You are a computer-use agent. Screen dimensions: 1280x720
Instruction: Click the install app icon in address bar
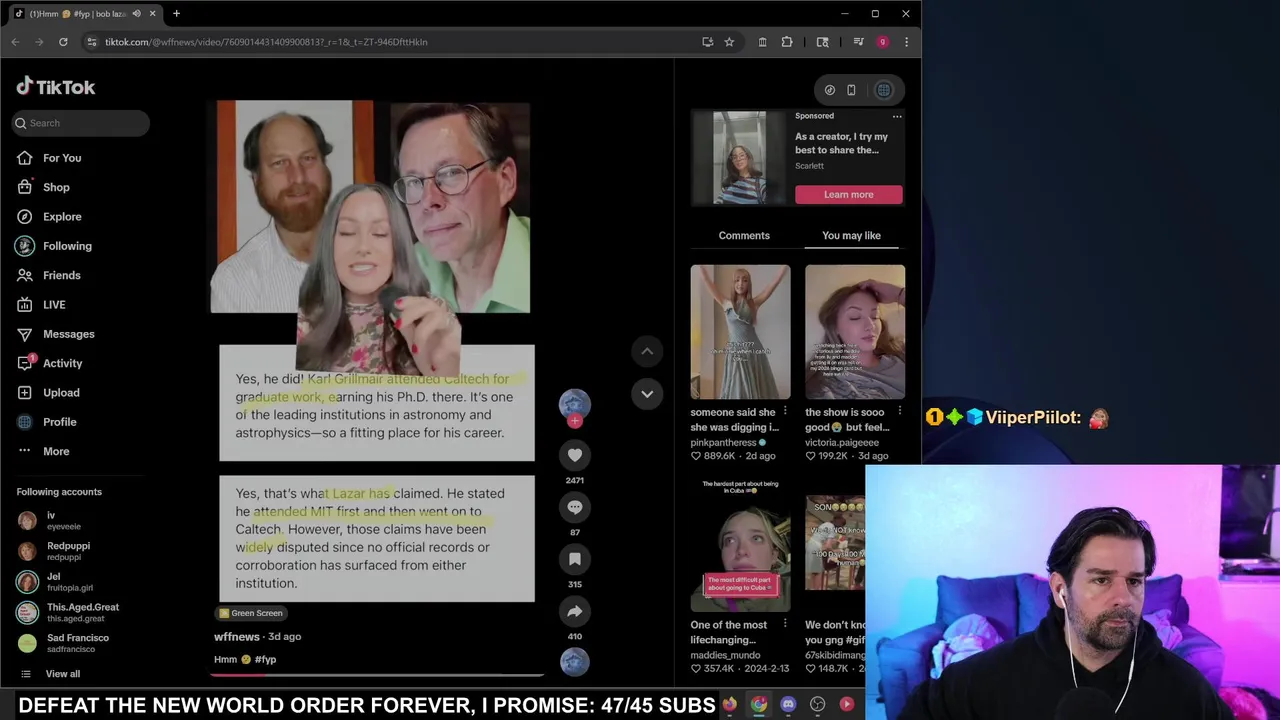[708, 42]
